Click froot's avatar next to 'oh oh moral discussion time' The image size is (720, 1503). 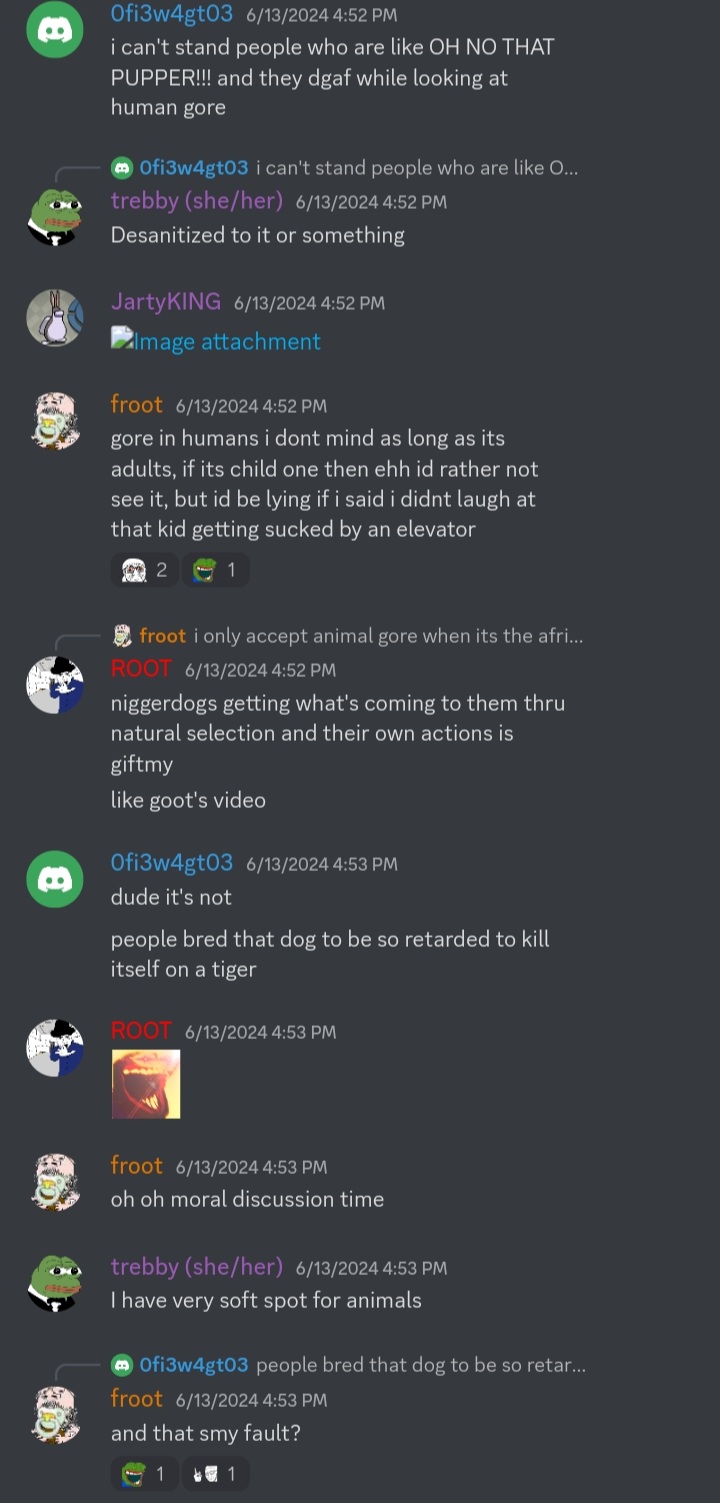[x=54, y=1181]
